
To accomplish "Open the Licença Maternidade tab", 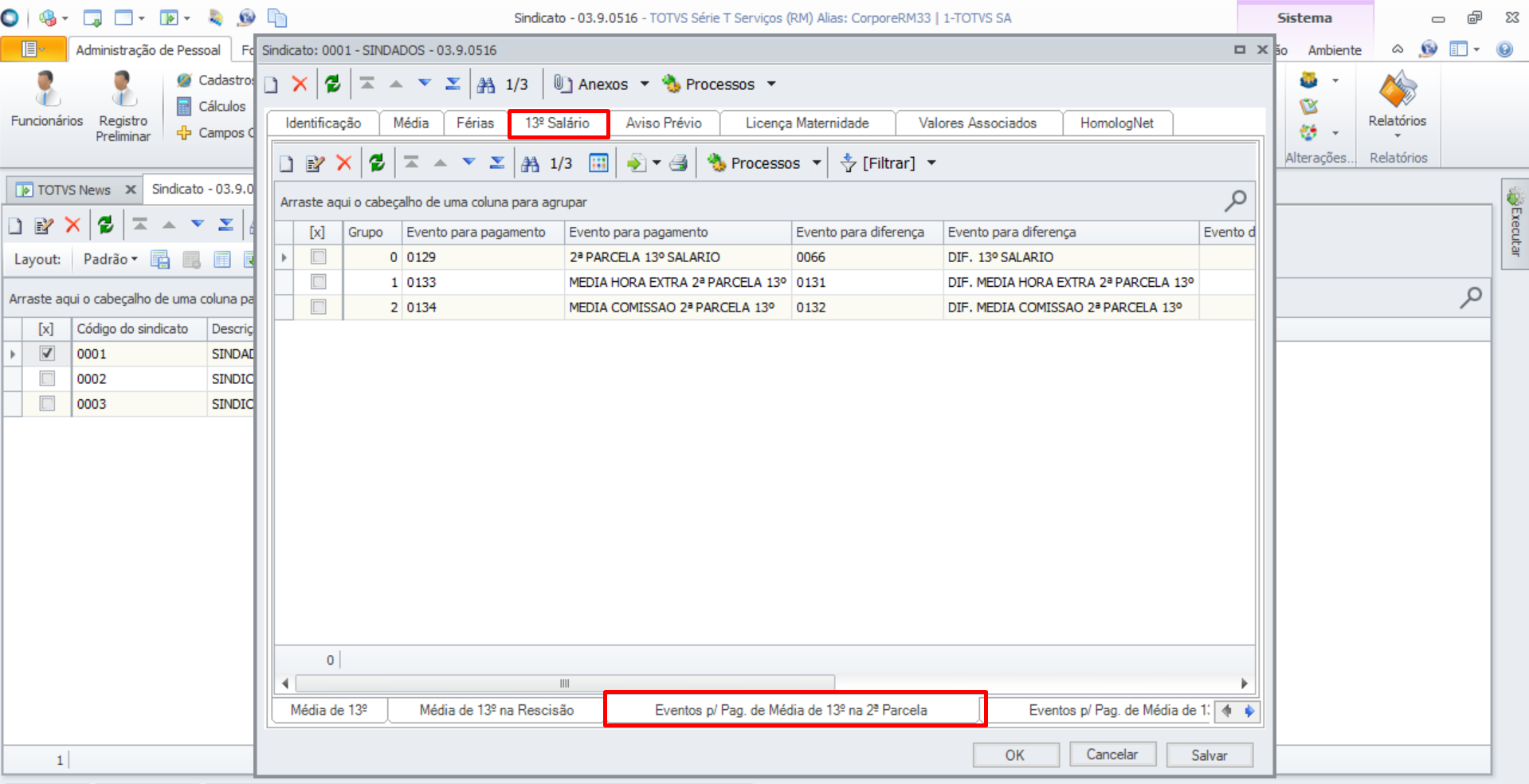I will coord(807,123).
